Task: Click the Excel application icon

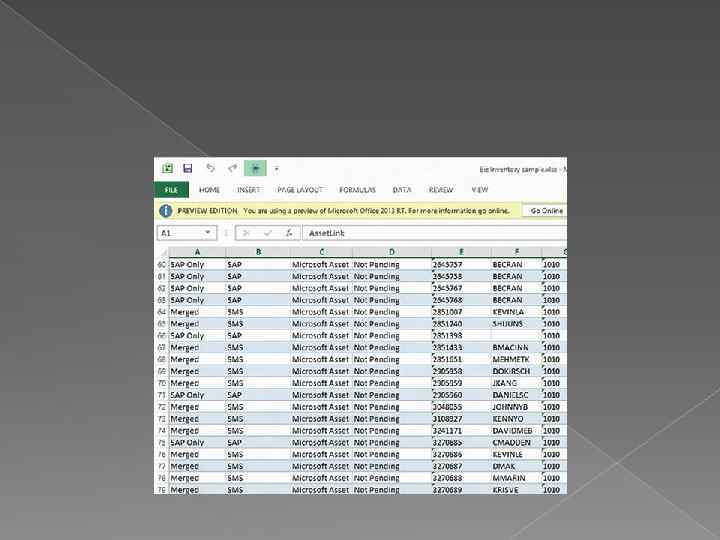Action: (168, 169)
